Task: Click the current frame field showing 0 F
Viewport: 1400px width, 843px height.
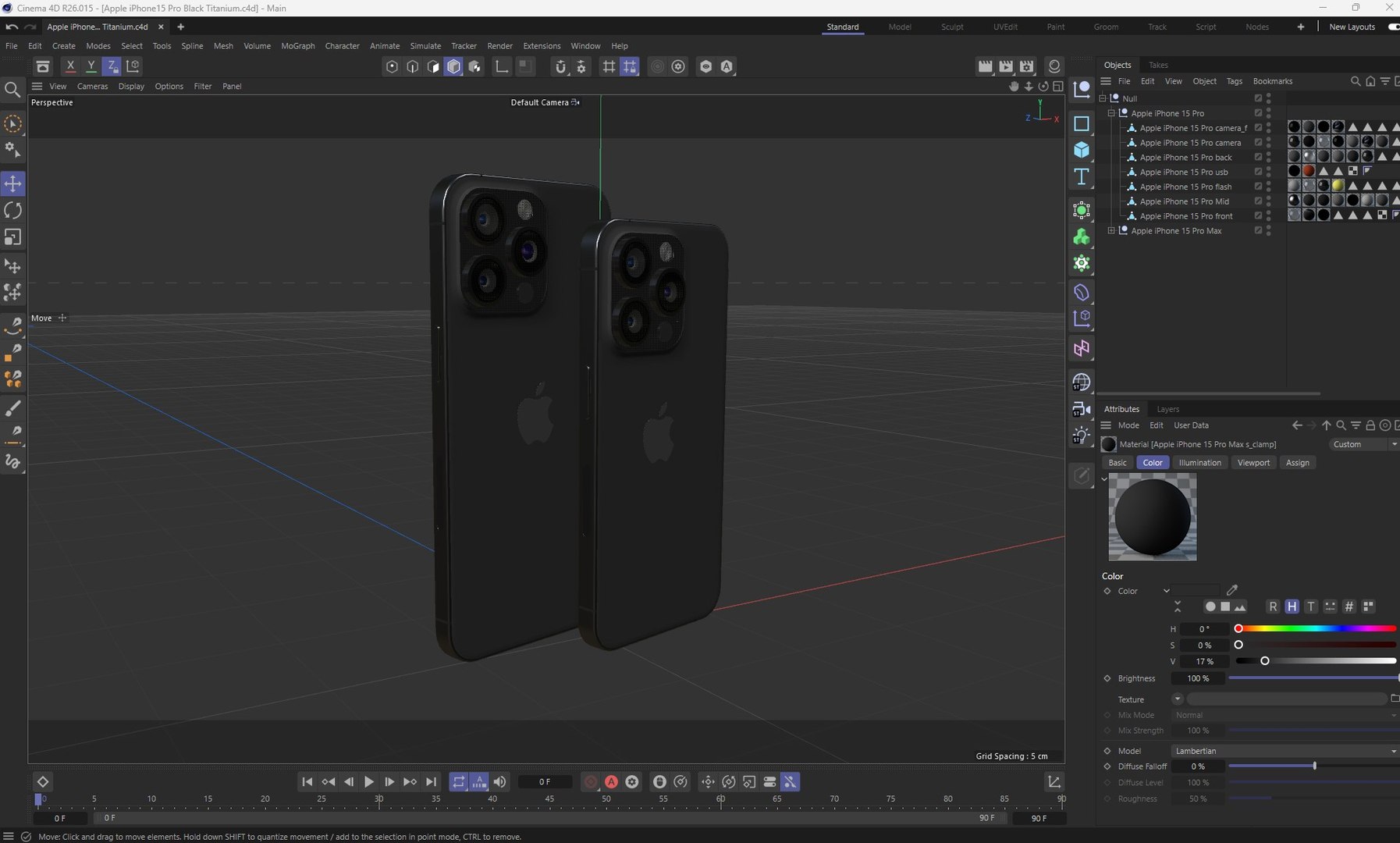Action: point(545,782)
